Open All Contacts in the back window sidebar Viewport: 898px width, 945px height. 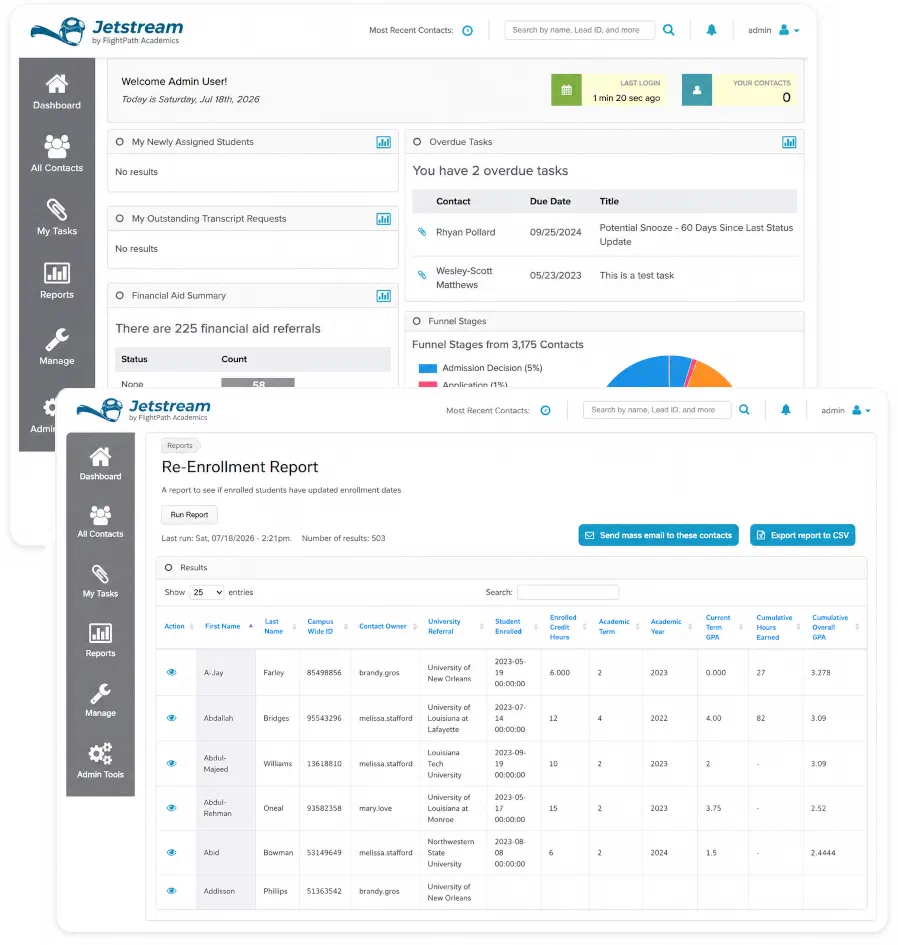[x=57, y=154]
